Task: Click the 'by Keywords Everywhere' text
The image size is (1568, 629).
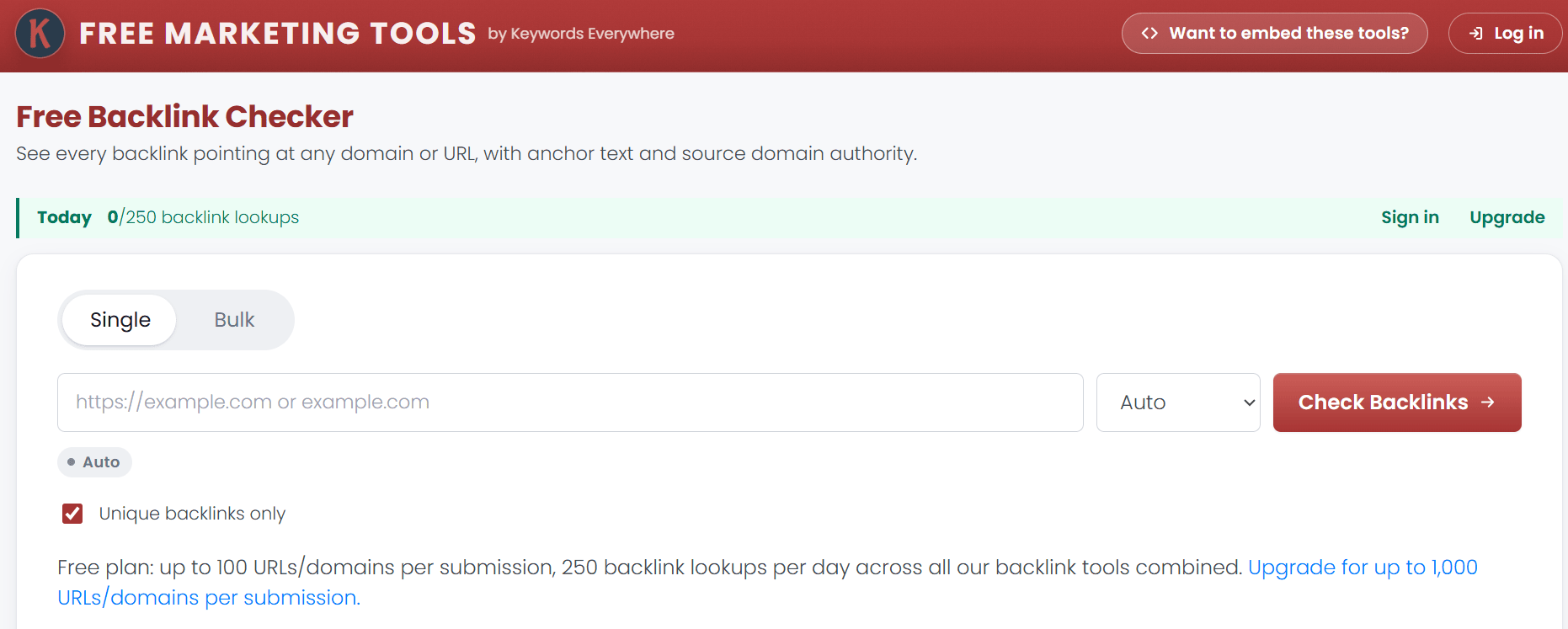Action: pyautogui.click(x=581, y=34)
